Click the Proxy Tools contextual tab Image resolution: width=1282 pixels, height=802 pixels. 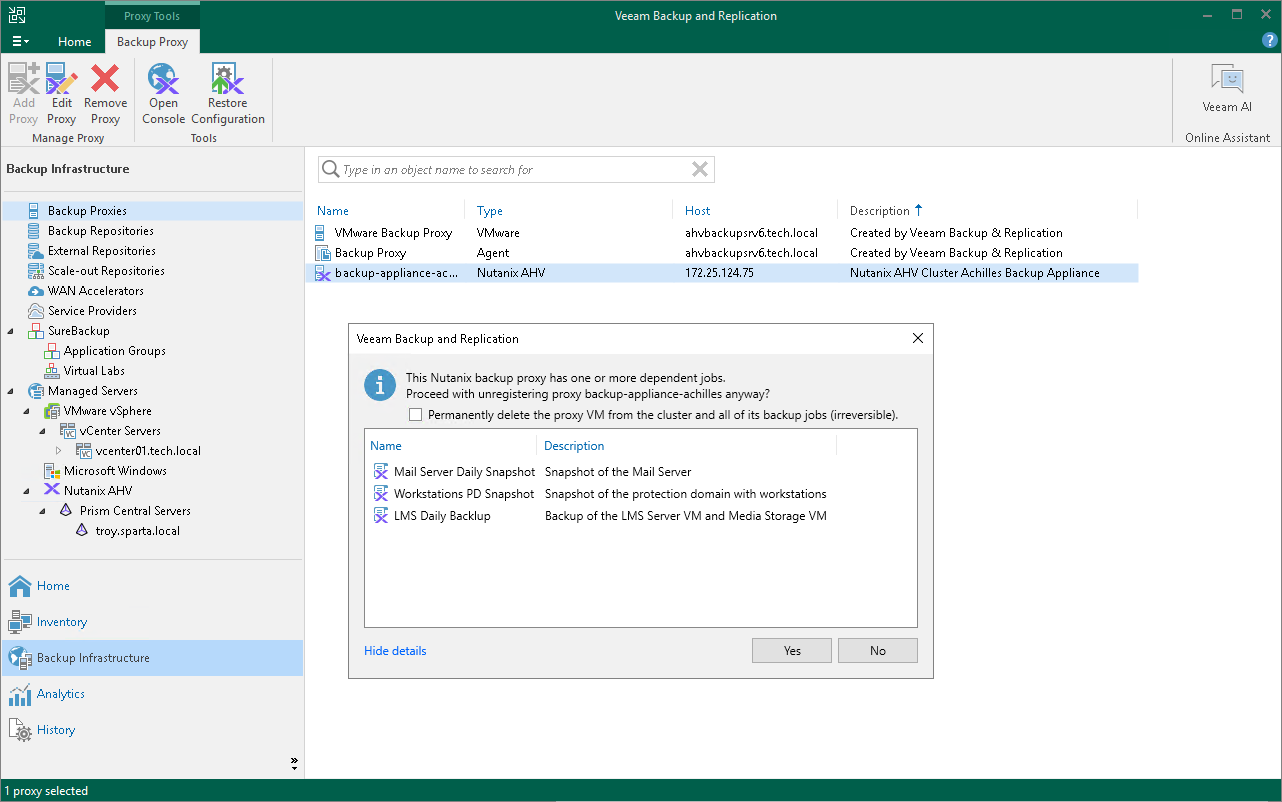click(x=152, y=16)
